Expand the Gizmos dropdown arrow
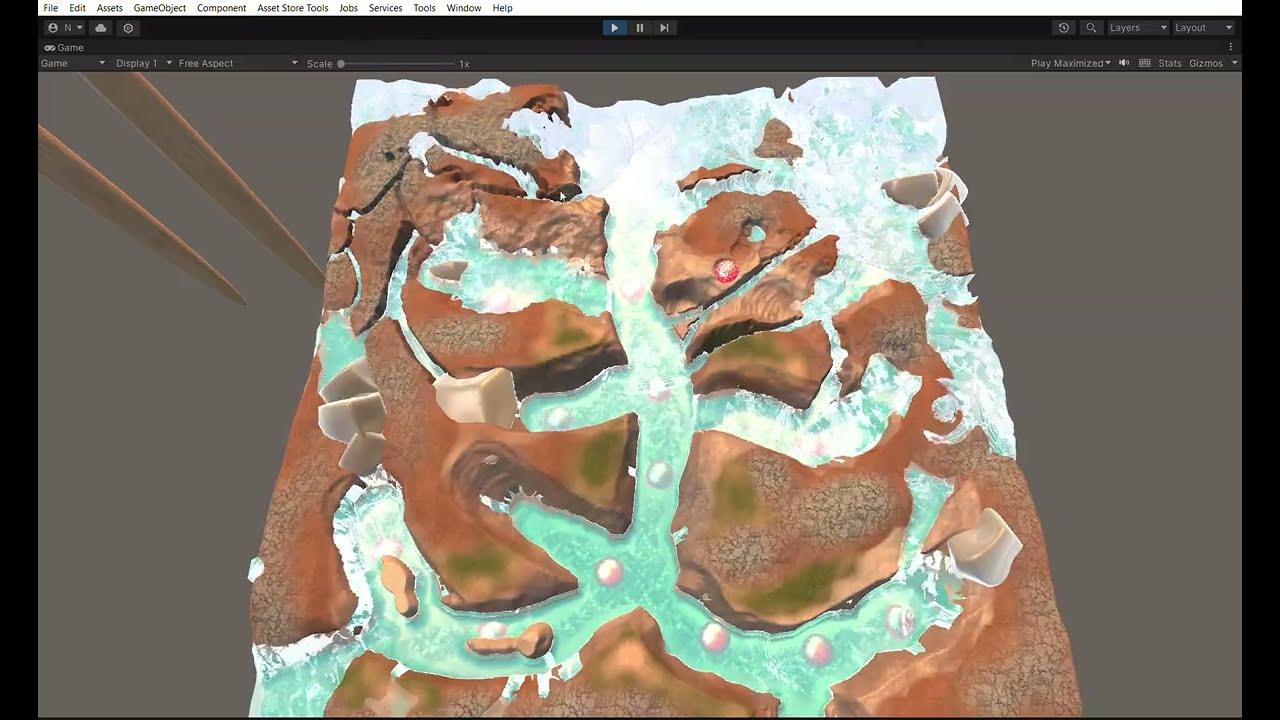The width and height of the screenshot is (1280, 720). [1235, 63]
